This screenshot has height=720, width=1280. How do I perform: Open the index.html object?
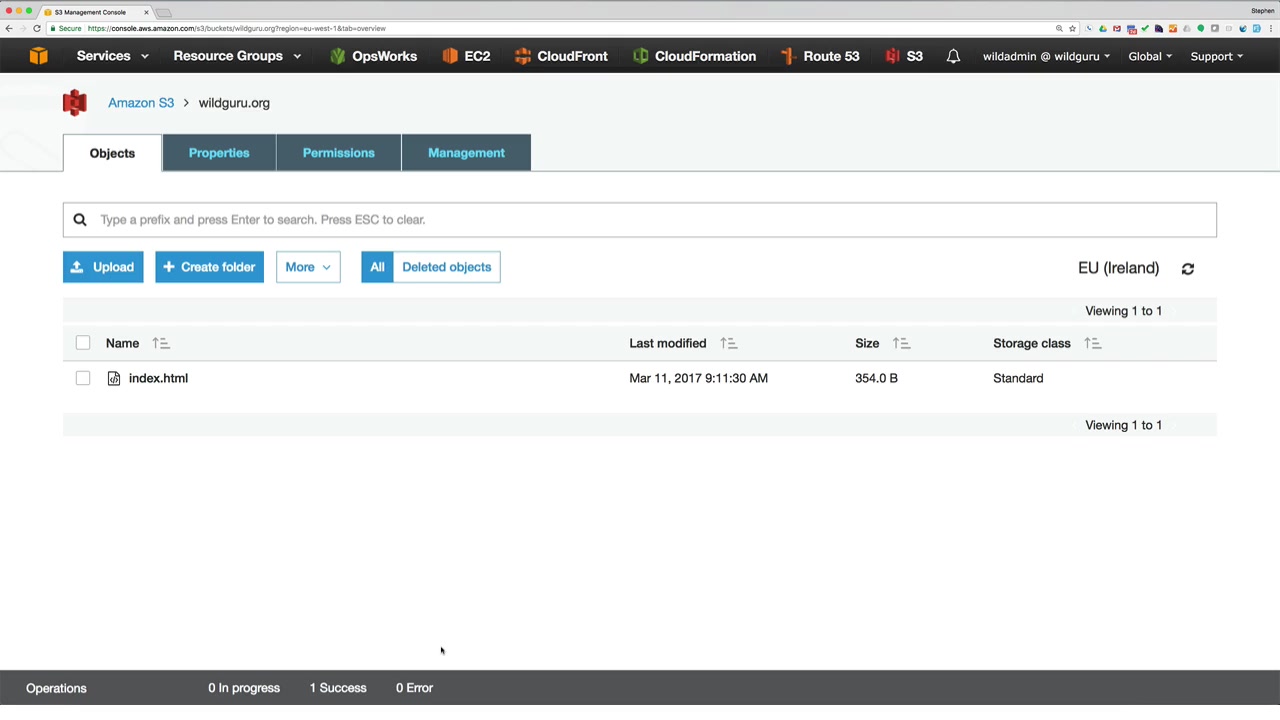(158, 378)
